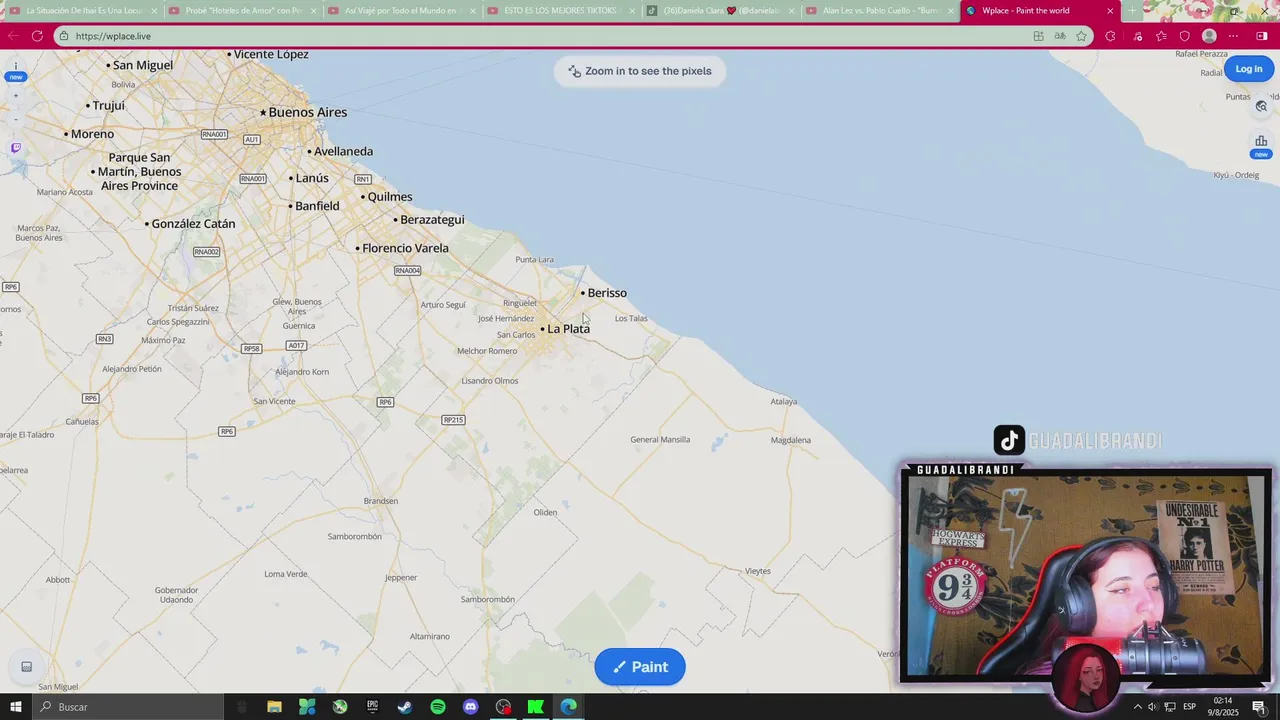Open the browser shield icon
This screenshot has width=1280, height=720.
click(x=1185, y=36)
